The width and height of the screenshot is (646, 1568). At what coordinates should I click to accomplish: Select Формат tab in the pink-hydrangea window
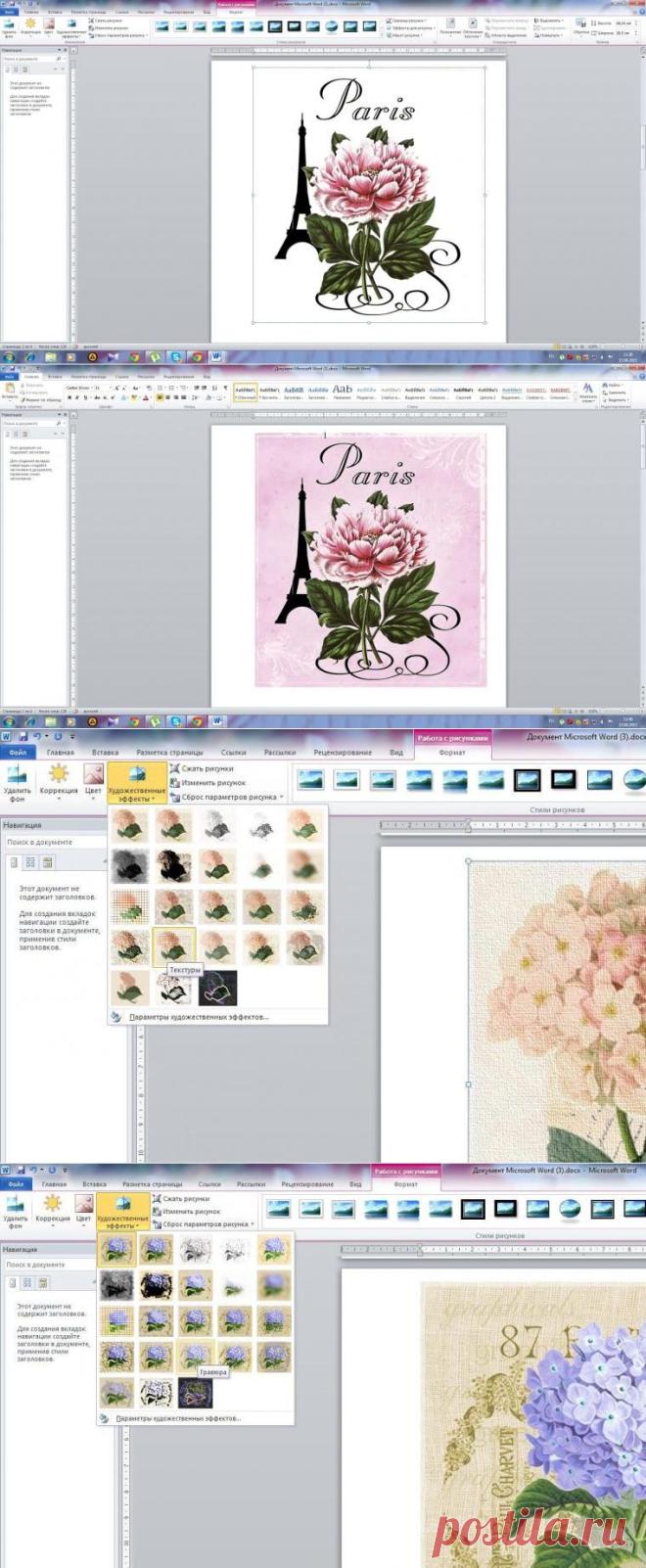click(x=452, y=753)
